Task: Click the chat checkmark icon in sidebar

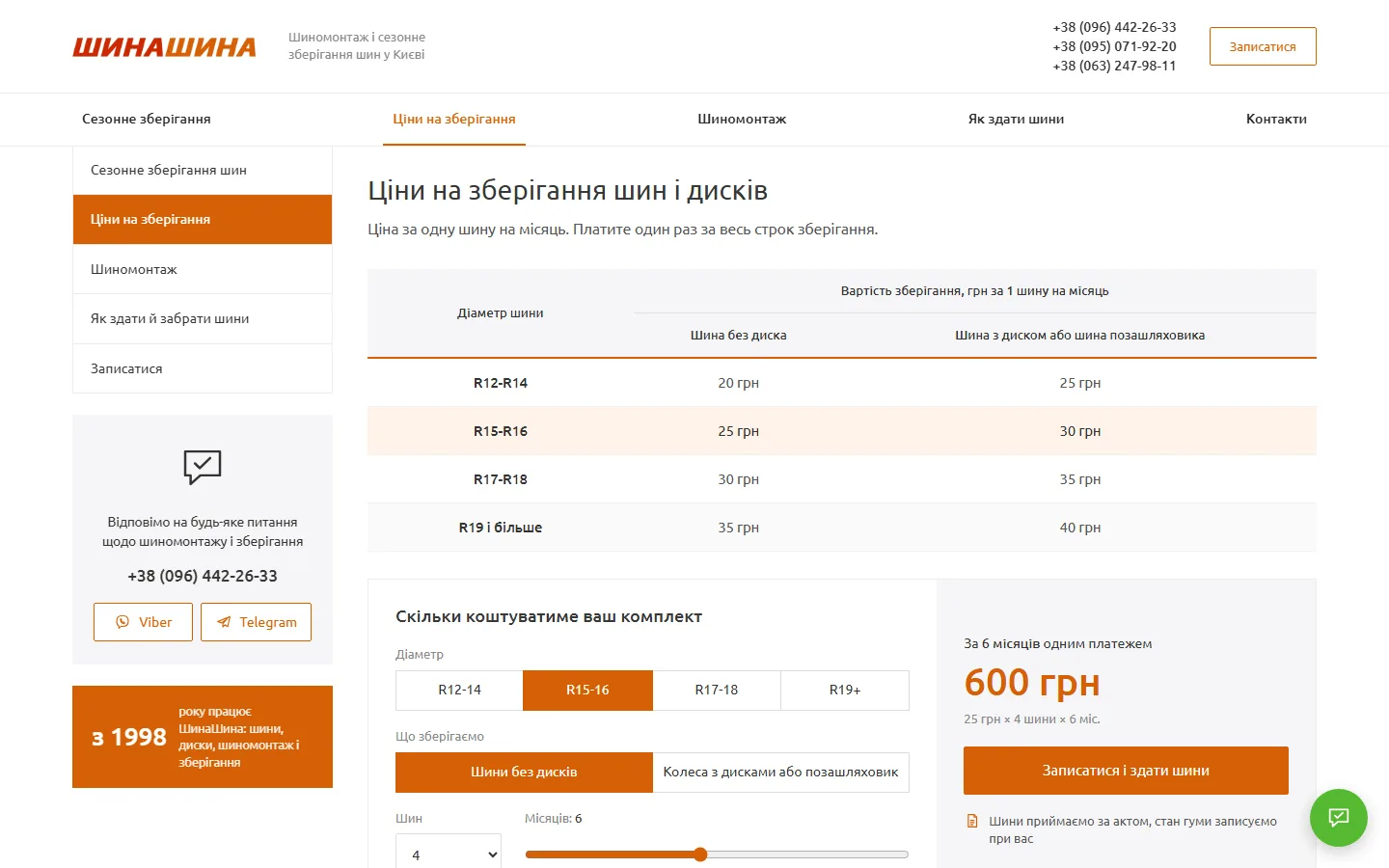Action: point(203,467)
